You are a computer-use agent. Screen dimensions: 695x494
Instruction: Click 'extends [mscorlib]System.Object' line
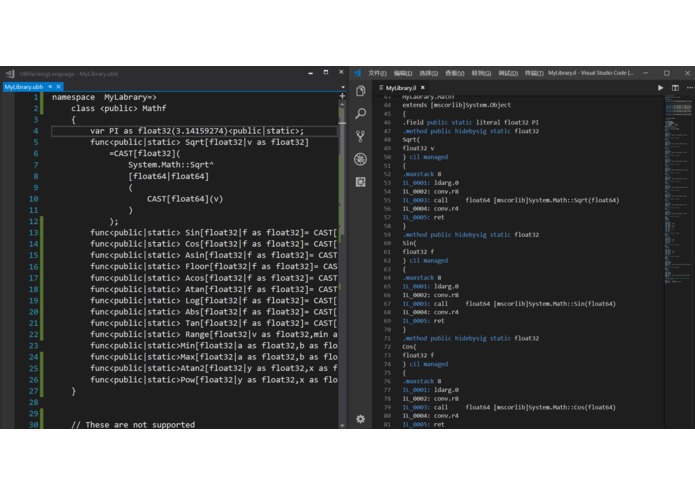coord(457,105)
